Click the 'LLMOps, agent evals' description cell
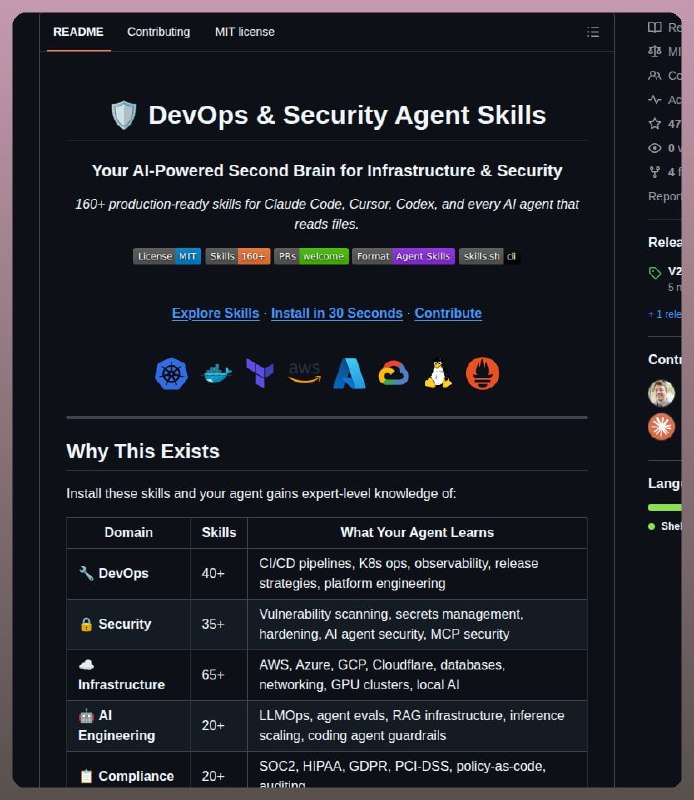Viewport: 694px width, 800px height. coord(417,726)
